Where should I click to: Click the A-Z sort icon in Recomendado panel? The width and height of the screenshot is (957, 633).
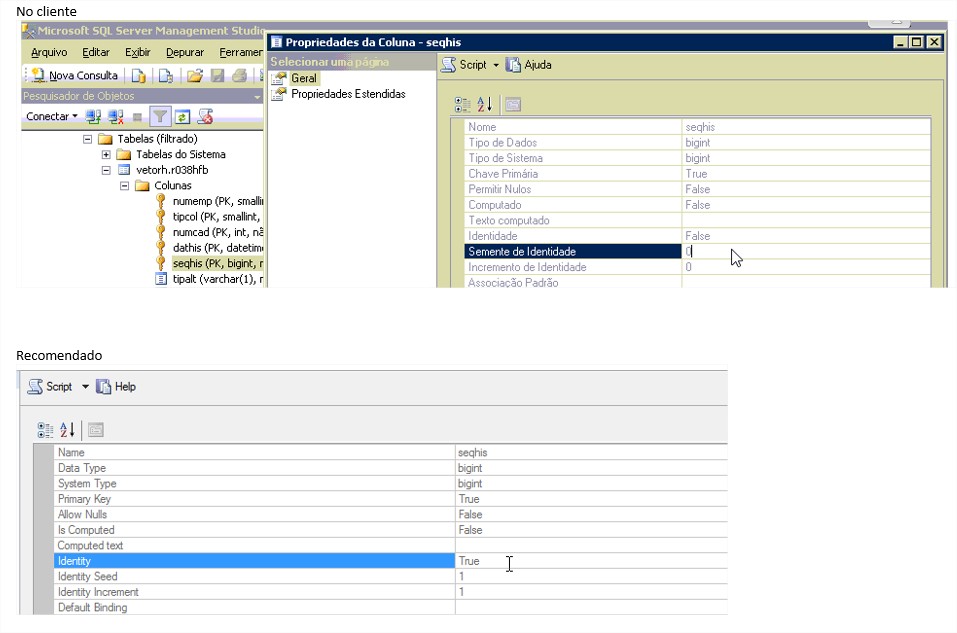coord(67,430)
